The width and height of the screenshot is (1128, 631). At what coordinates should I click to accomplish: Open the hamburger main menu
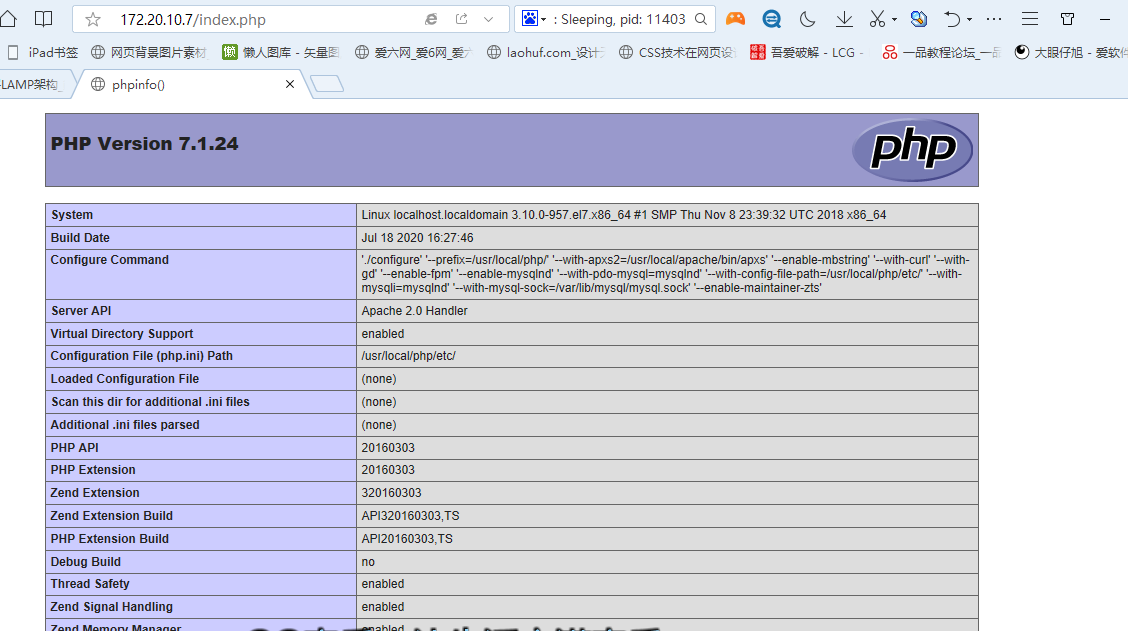[1030, 19]
